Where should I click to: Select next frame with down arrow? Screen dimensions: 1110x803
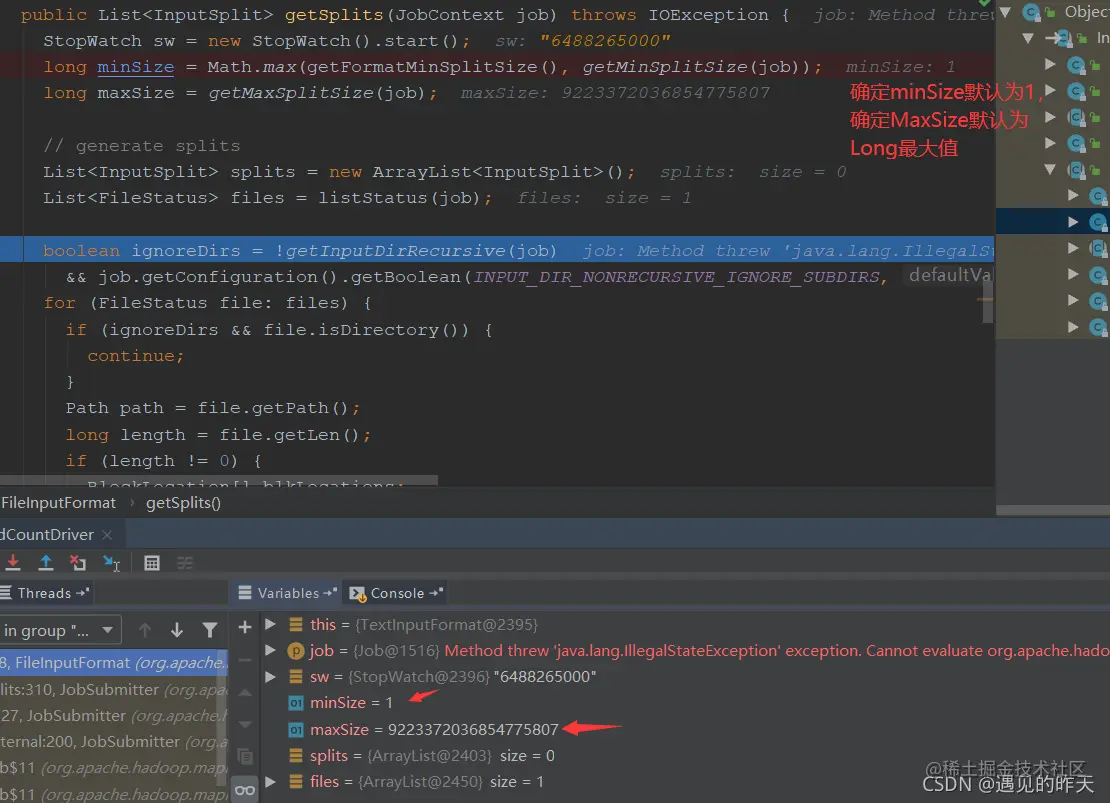[x=177, y=630]
